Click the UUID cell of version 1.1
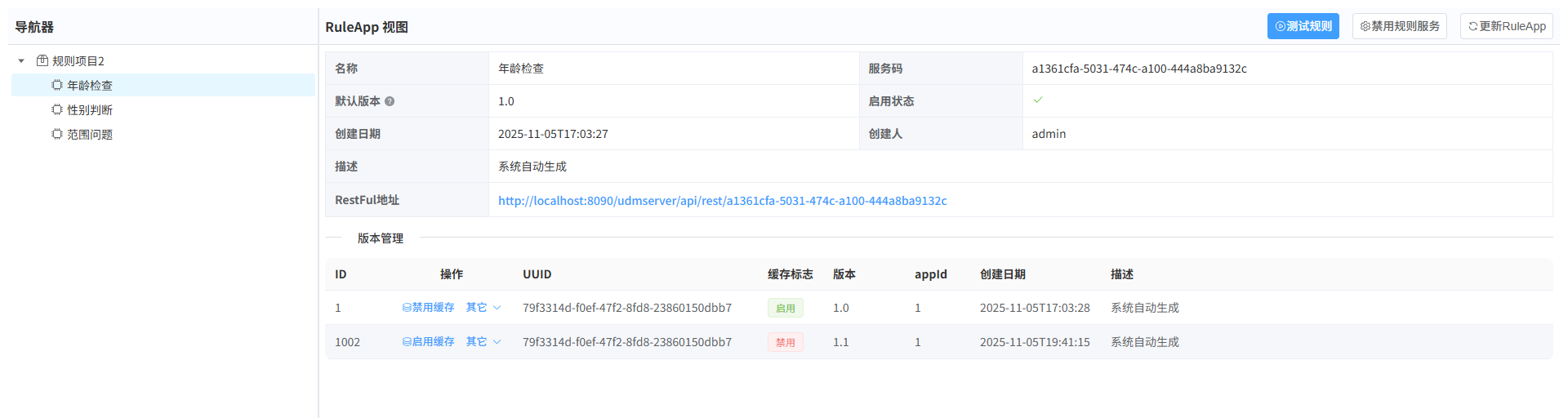This screenshot has height=418, width=1568. [x=626, y=342]
